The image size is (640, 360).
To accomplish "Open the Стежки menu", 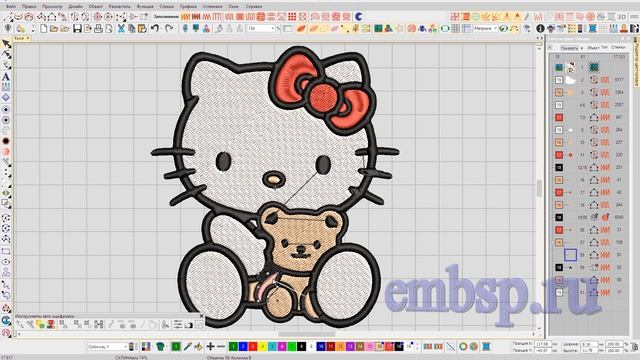I will click(167, 7).
